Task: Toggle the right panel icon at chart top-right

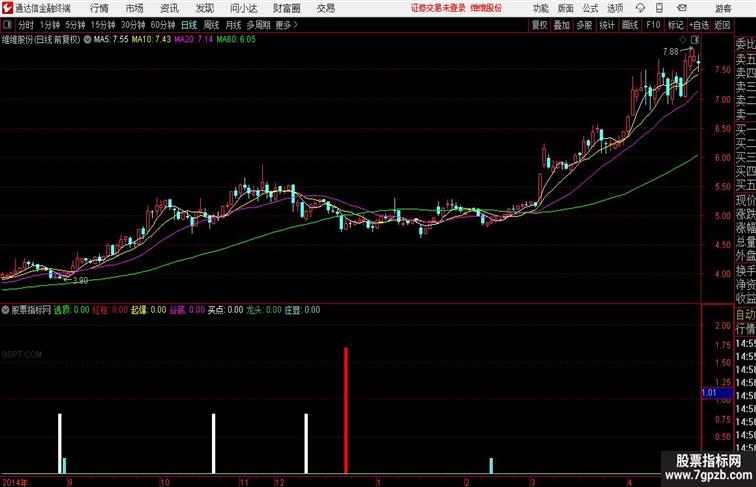Action: click(x=695, y=40)
